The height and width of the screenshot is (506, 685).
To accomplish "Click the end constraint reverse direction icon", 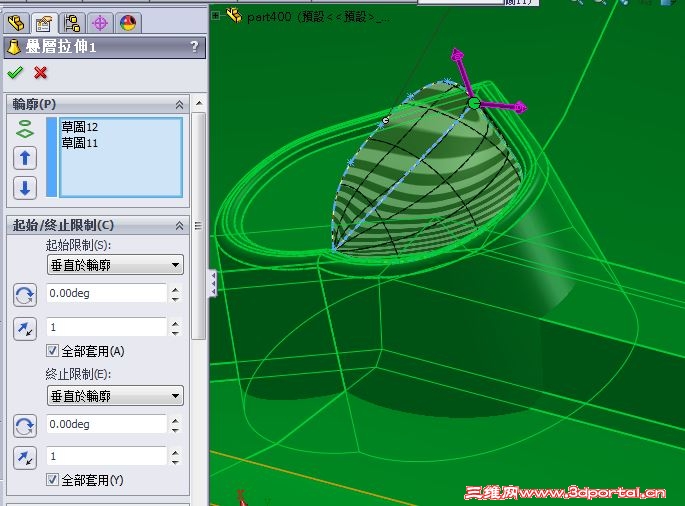I will coord(25,426).
